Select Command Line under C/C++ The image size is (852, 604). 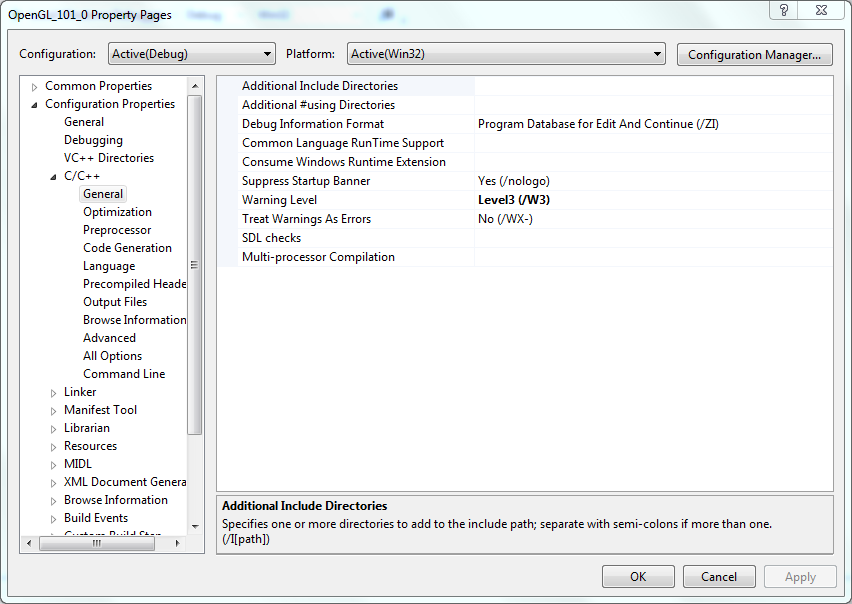(x=124, y=374)
